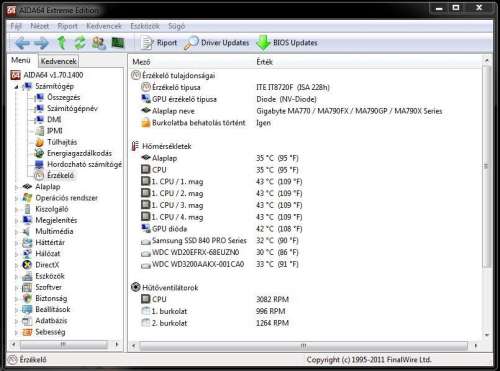Viewport: 500px width, 371px height.
Task: Click the horizontal scrollbar under the sensor list
Action: point(304,346)
